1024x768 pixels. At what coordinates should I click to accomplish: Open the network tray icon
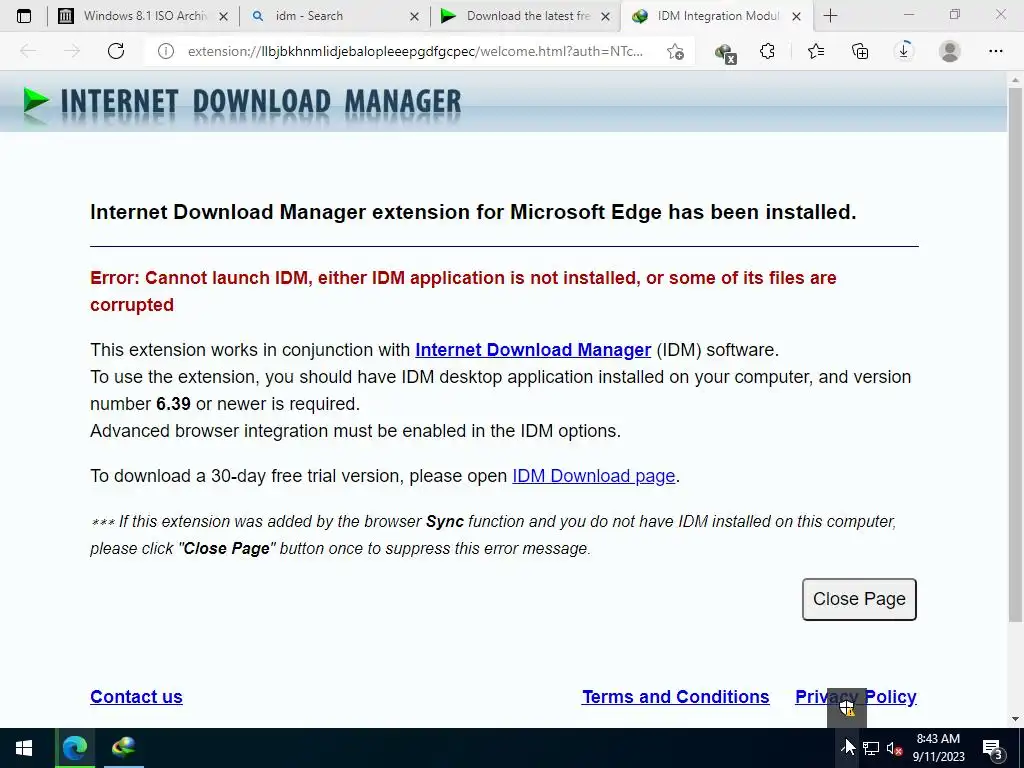(871, 748)
